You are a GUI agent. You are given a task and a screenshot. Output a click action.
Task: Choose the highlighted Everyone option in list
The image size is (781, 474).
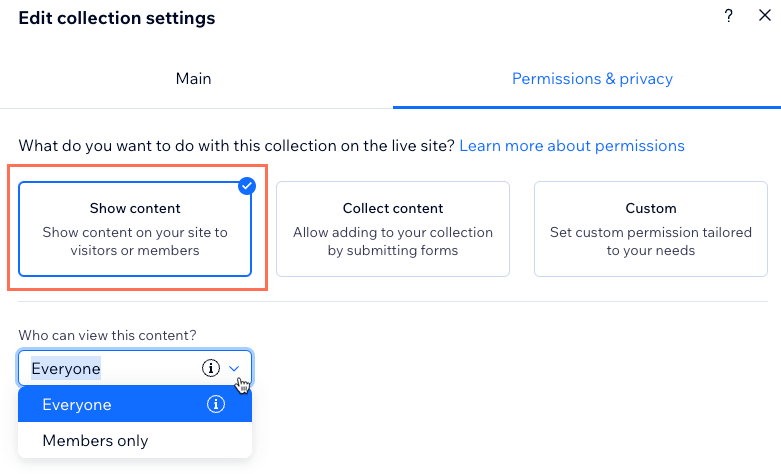pos(135,404)
